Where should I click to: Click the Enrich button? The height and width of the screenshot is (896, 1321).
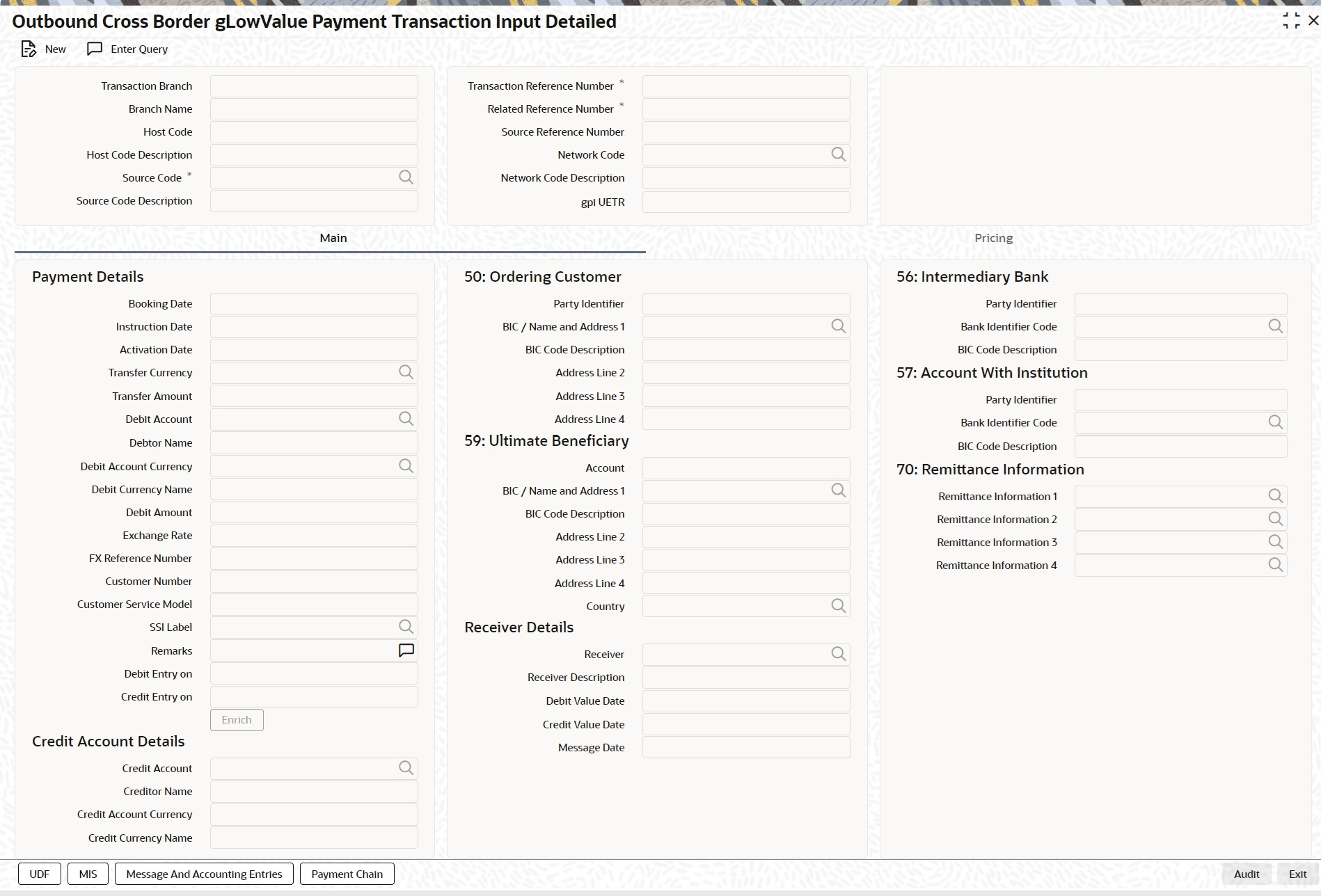[237, 720]
